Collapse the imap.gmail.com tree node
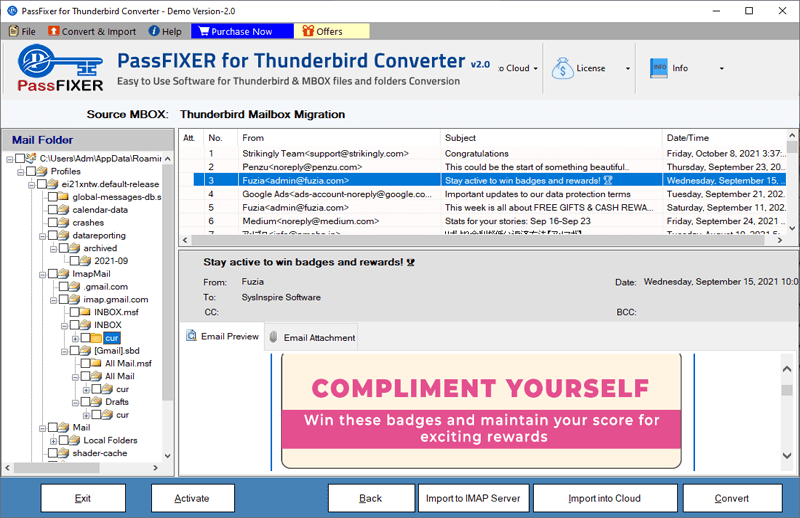 [x=53, y=300]
